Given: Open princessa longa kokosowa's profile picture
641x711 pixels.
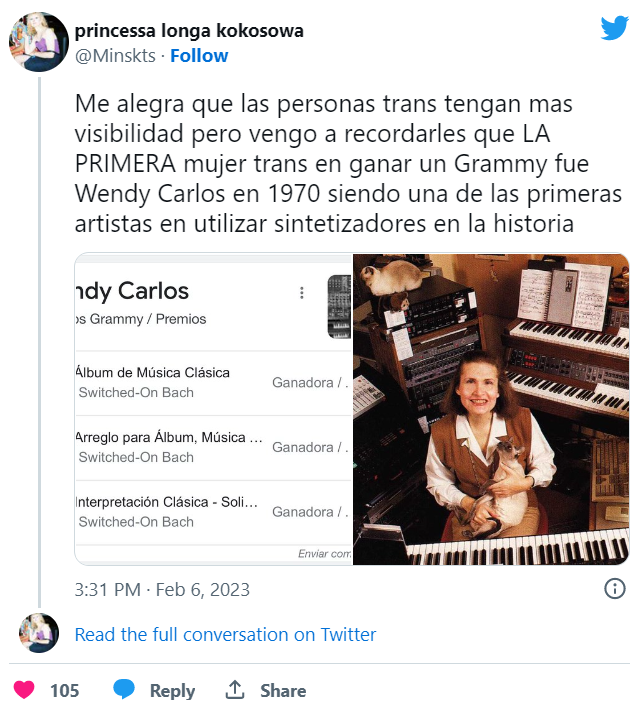Looking at the screenshot, I should click(38, 43).
